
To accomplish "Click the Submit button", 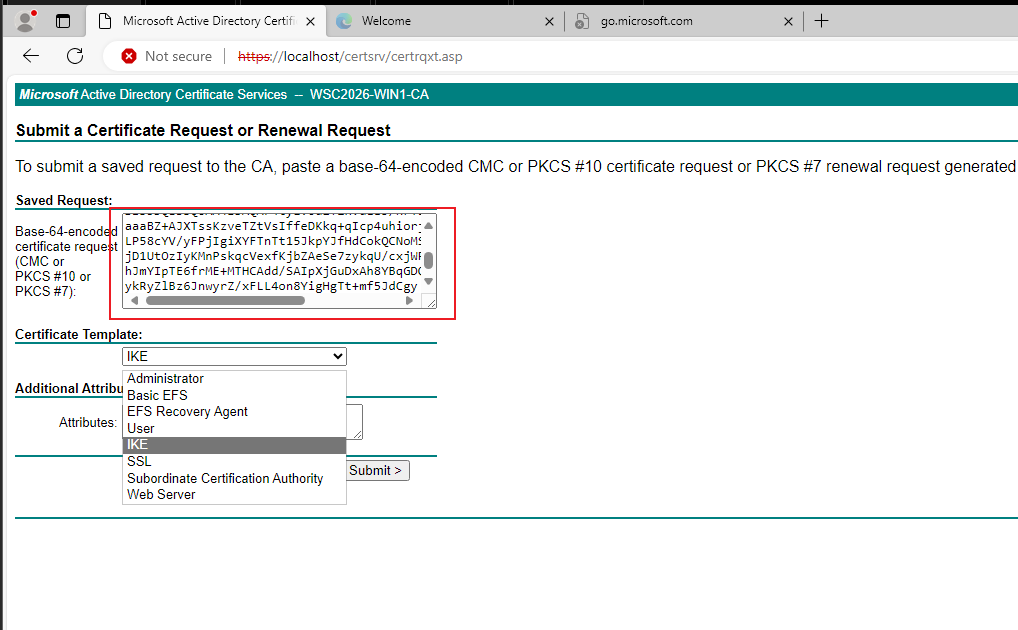I will pos(377,470).
